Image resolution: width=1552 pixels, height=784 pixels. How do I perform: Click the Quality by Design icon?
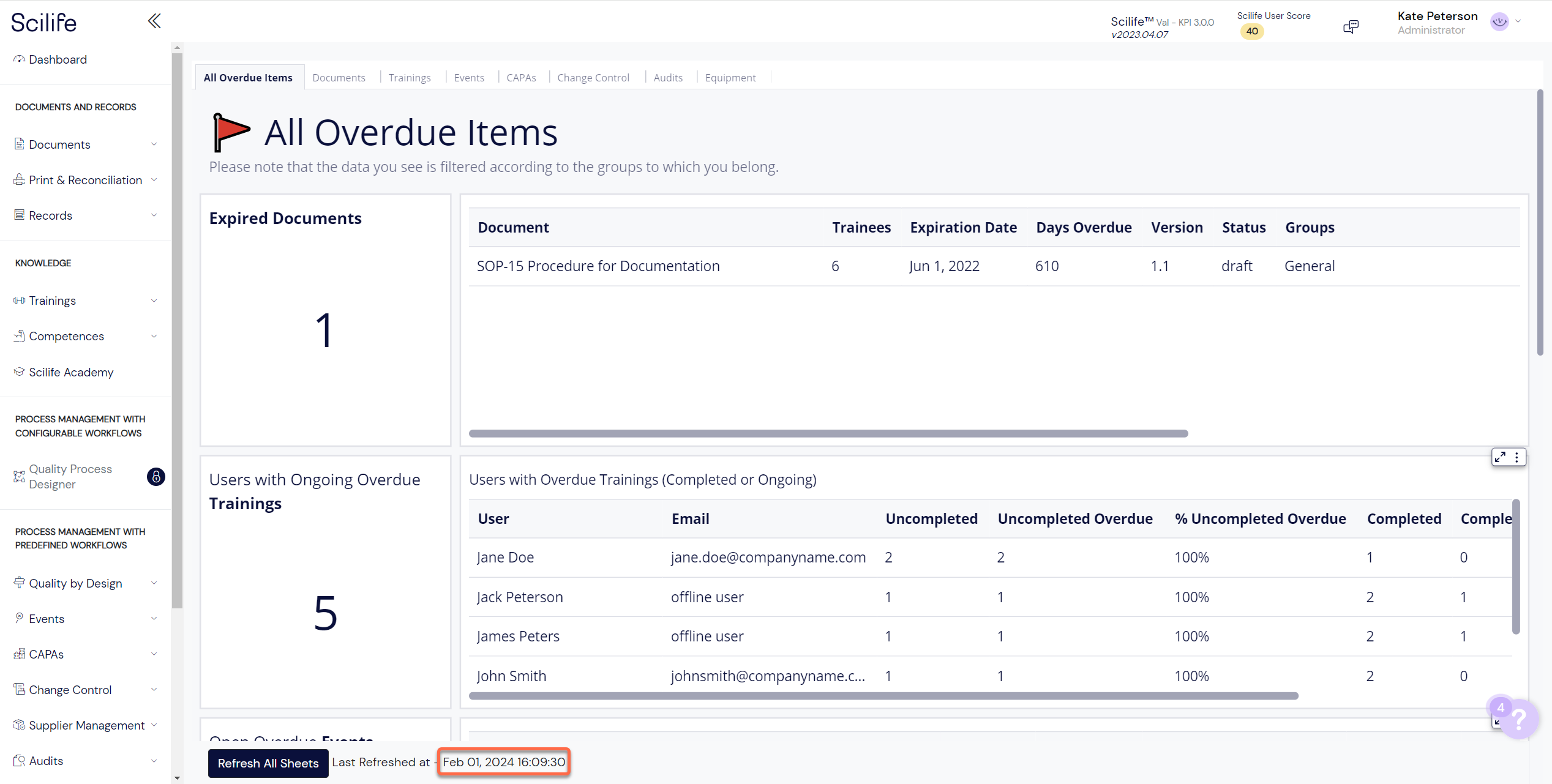[x=20, y=583]
